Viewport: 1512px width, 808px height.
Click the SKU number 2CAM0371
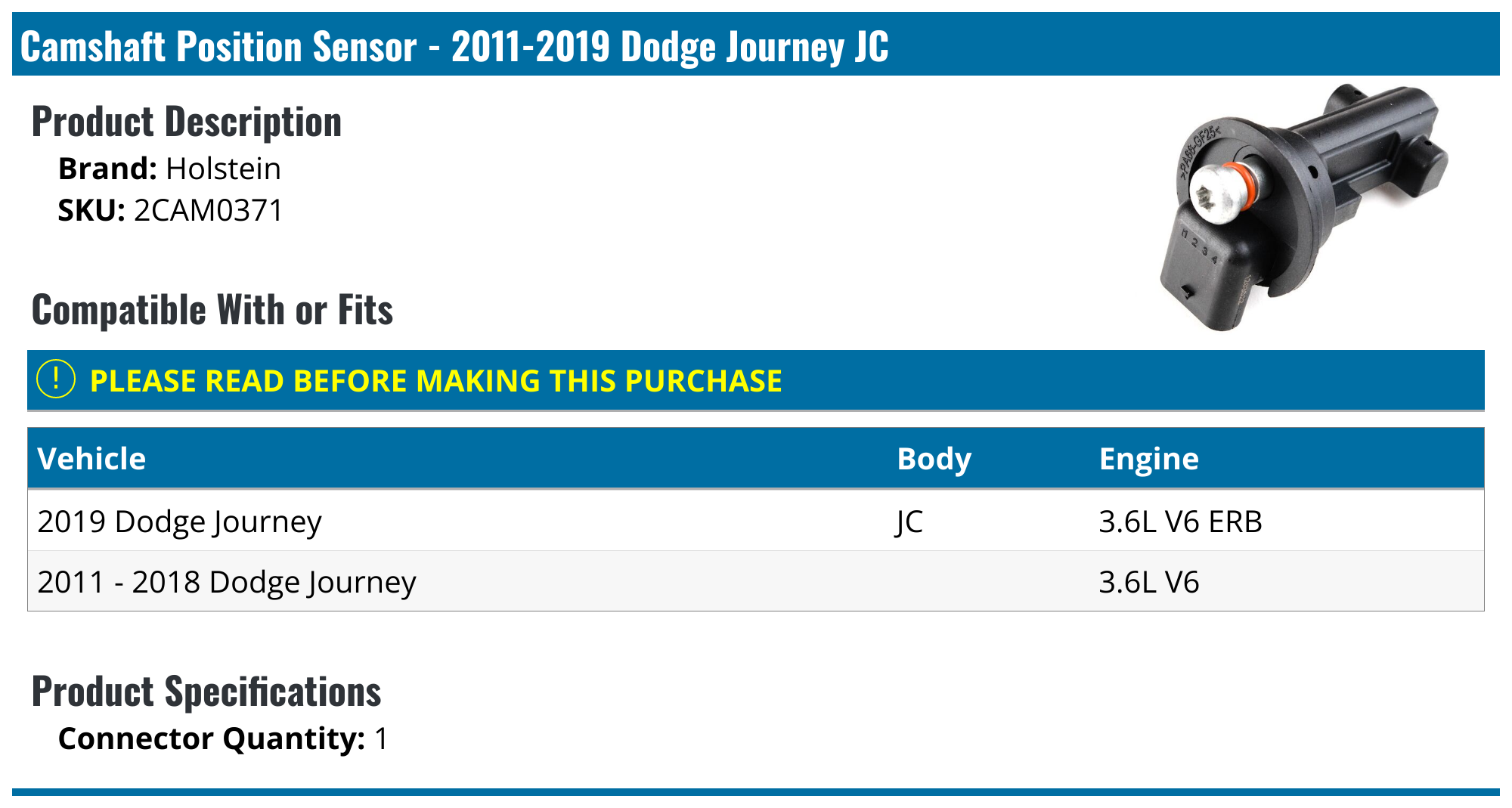tap(208, 210)
